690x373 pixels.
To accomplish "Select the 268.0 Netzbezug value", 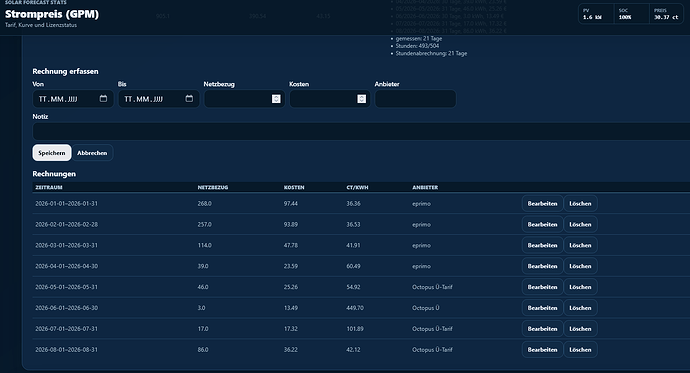I will (204, 204).
